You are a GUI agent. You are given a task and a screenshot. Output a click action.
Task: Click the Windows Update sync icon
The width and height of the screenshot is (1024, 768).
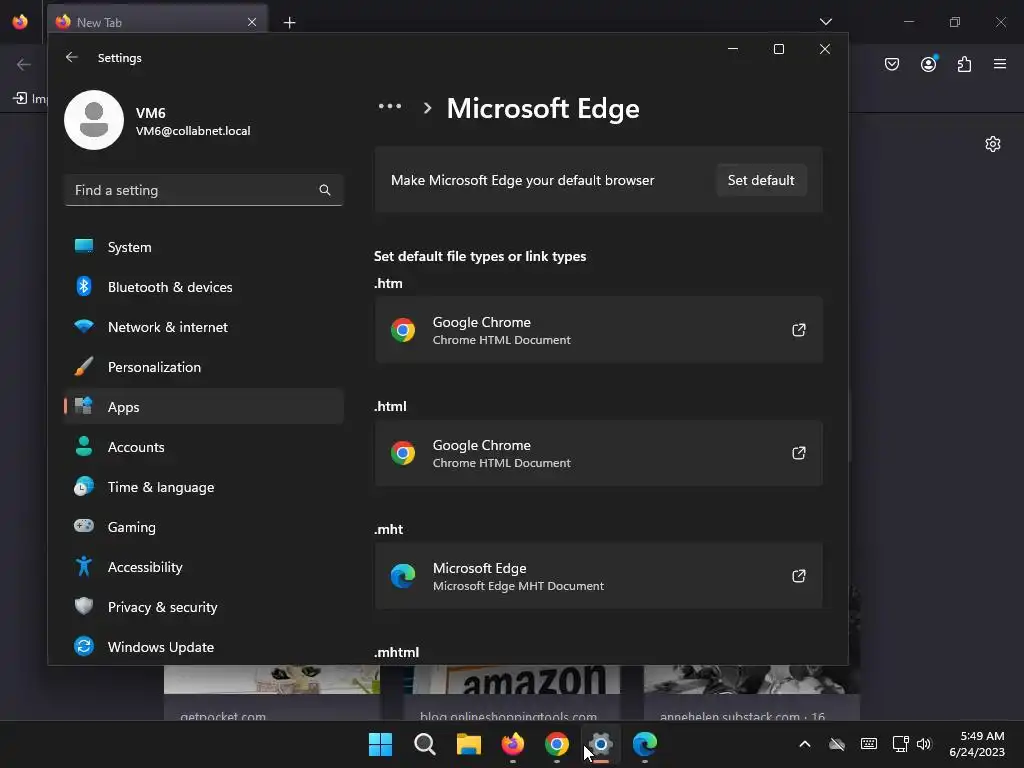[x=84, y=646]
